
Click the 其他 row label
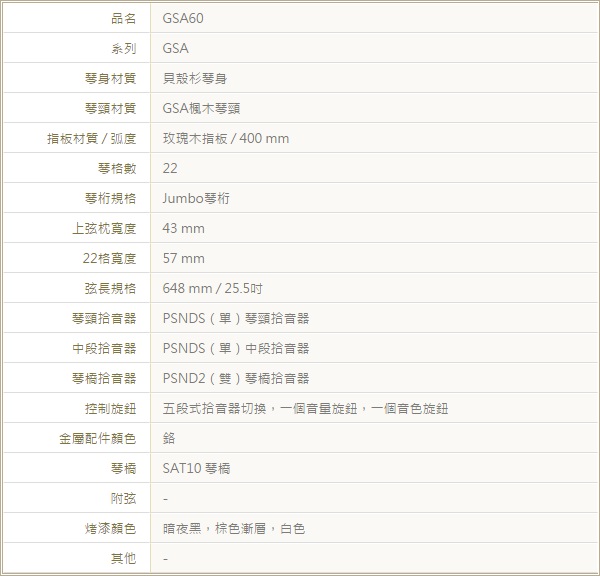pyautogui.click(x=123, y=558)
